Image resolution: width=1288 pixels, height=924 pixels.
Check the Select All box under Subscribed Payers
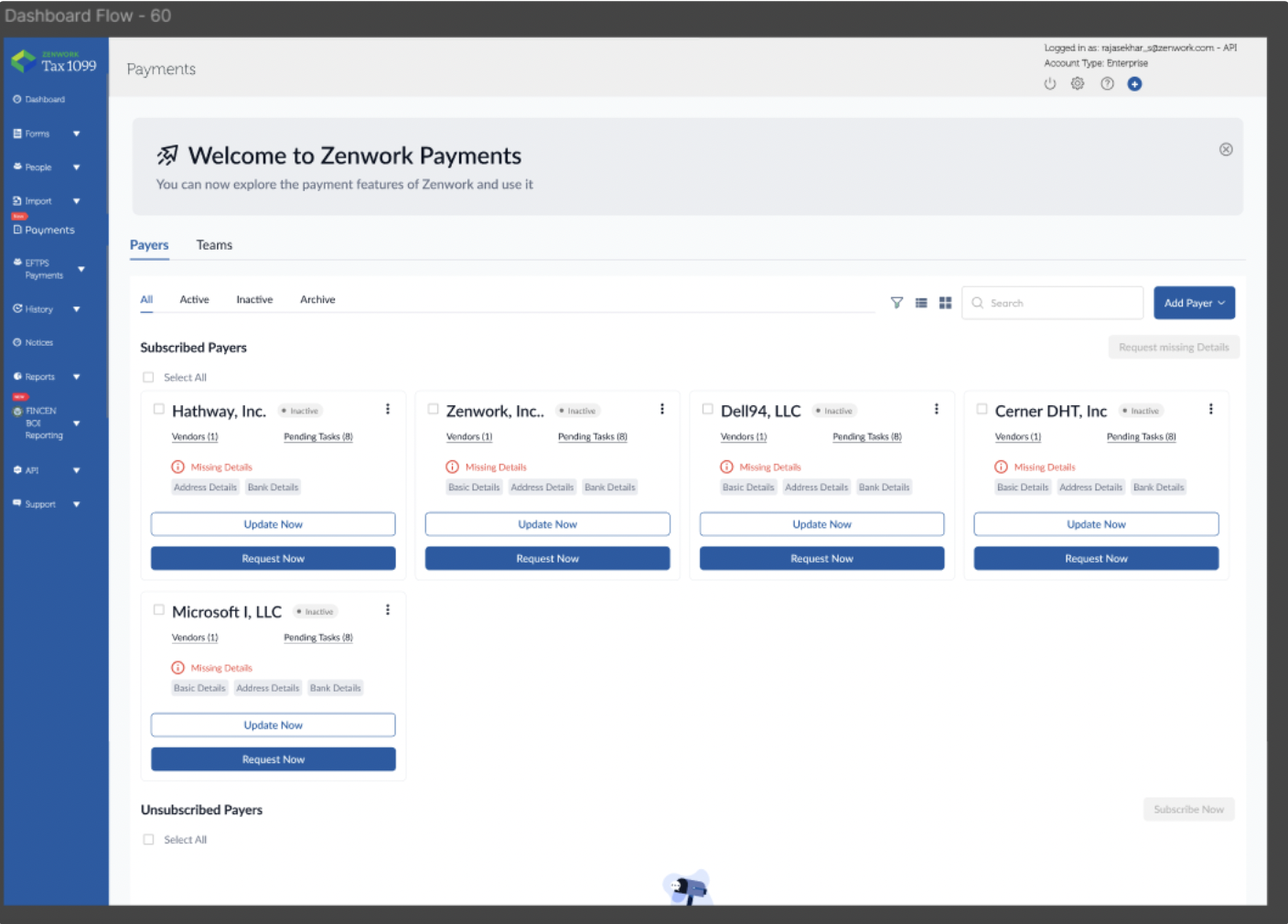(148, 376)
